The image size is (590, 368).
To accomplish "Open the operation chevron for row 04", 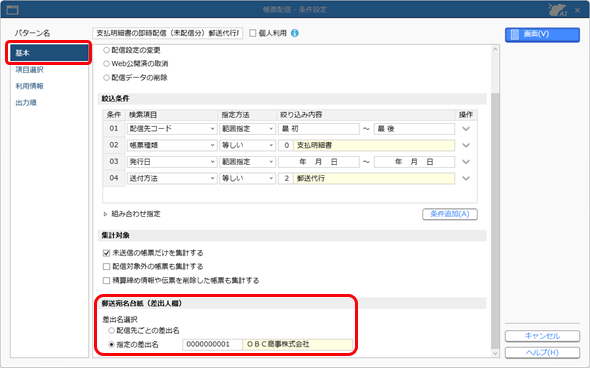I will pos(466,178).
